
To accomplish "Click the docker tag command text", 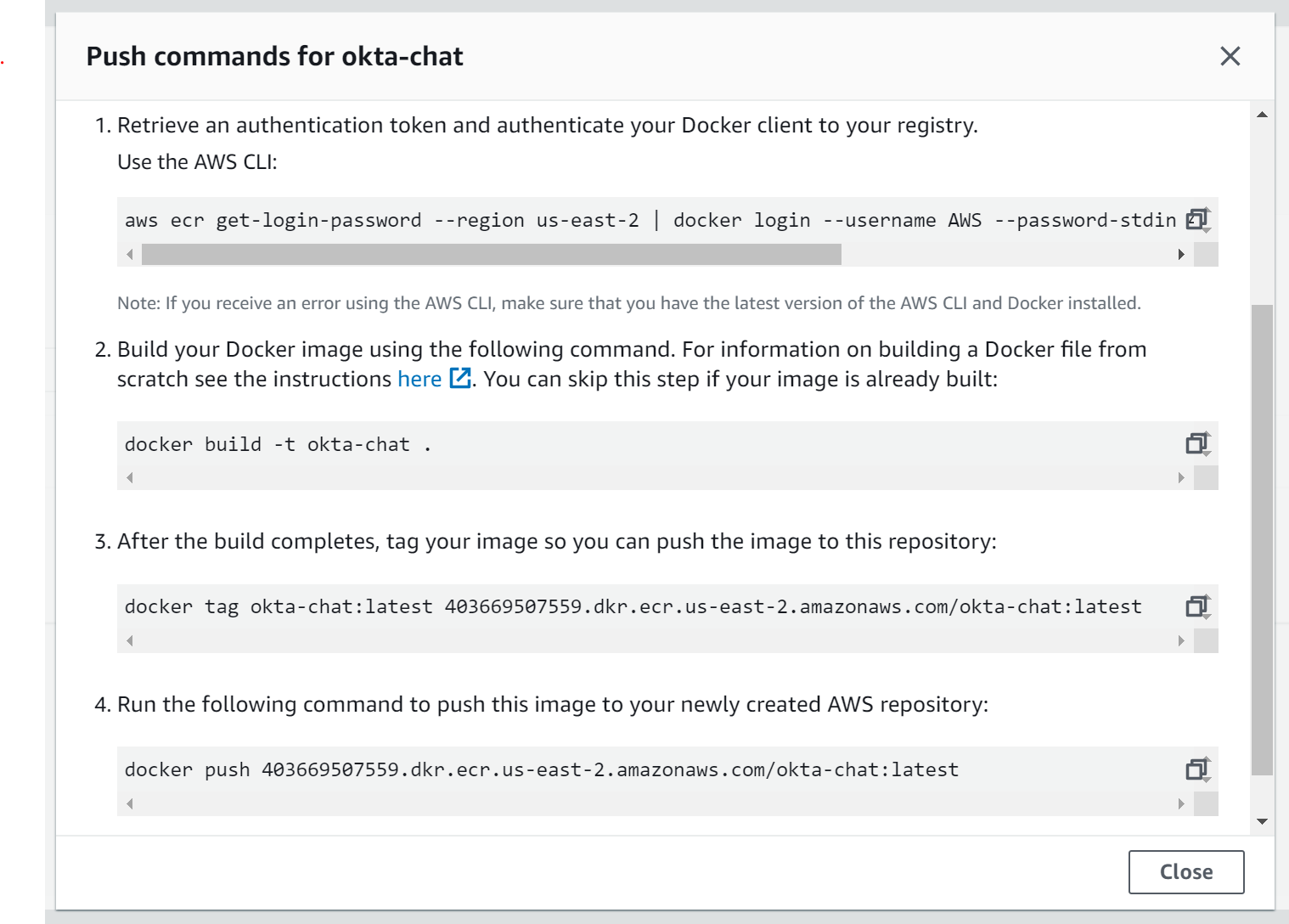I will tap(633, 607).
